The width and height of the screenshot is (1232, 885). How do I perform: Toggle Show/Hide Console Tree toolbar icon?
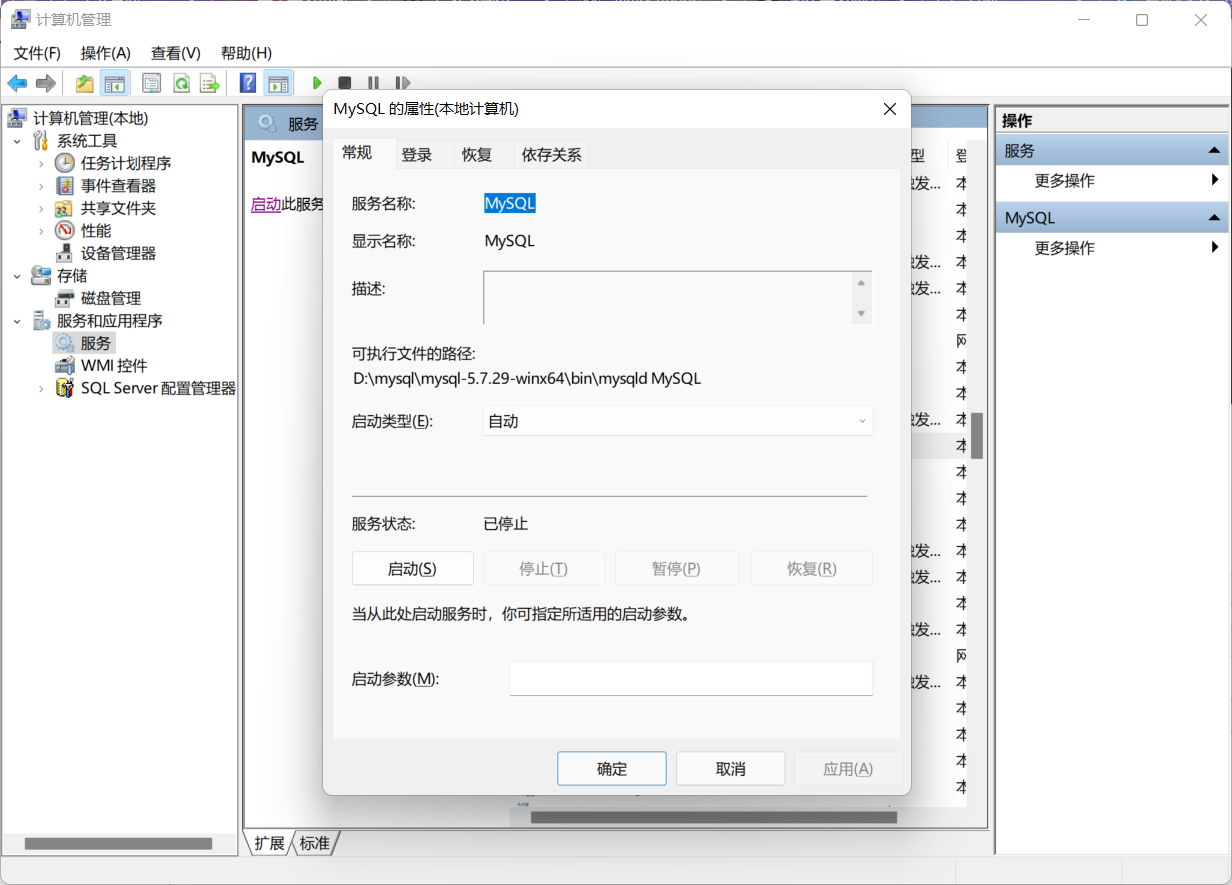click(115, 83)
